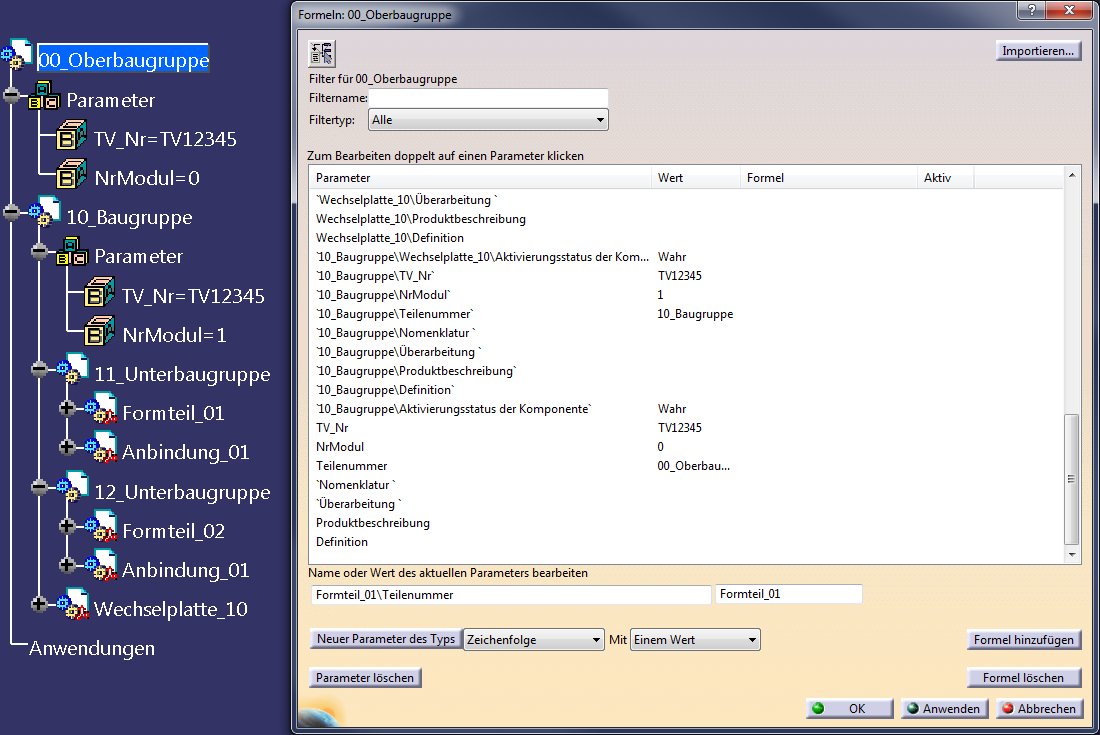Click the NrModul=0 parameter icon

pyautogui.click(x=71, y=175)
